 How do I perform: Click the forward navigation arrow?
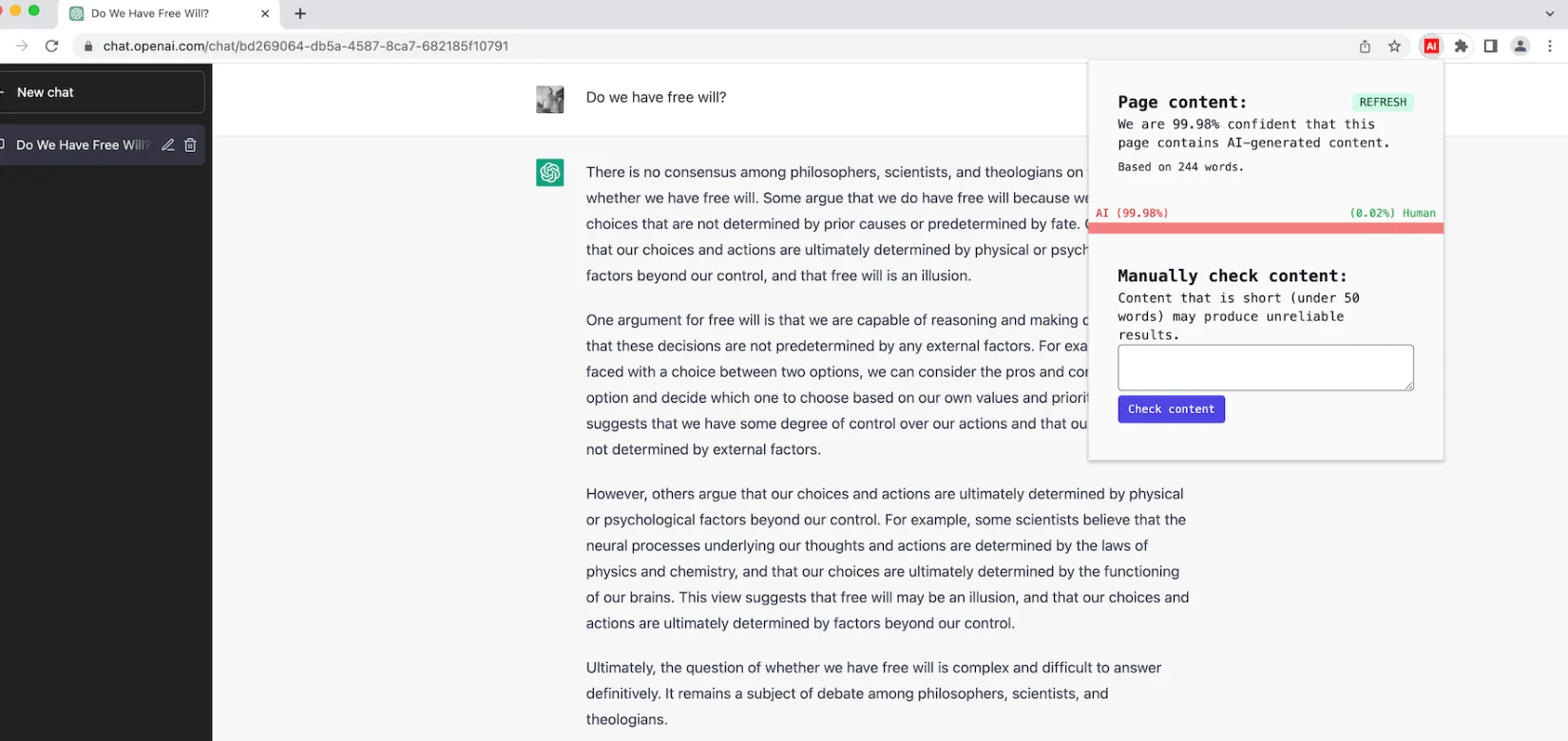tap(22, 46)
